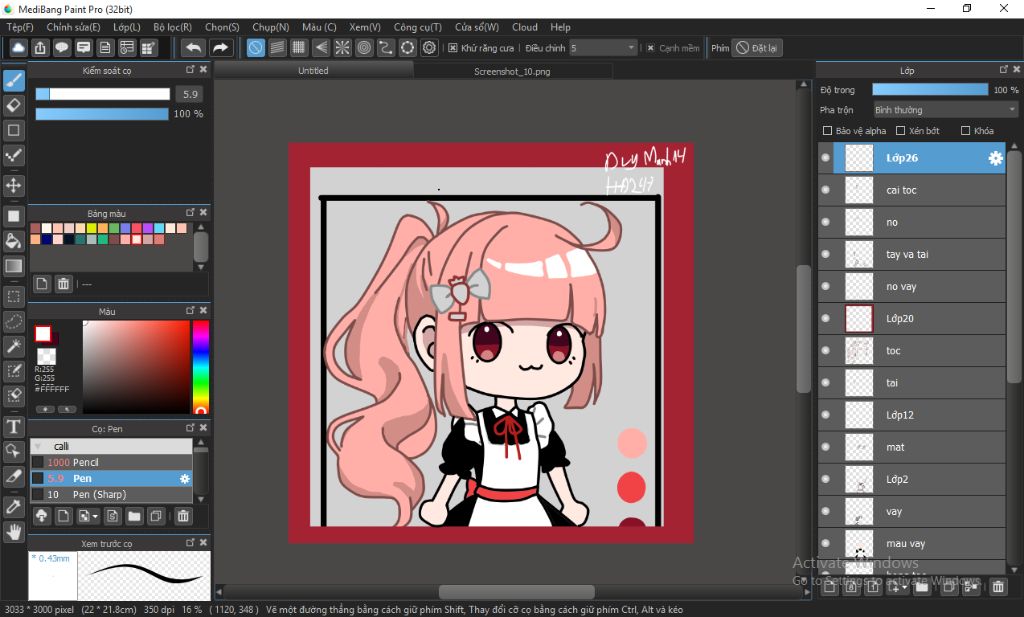Select the Brush tool in left toolbar
The height and width of the screenshot is (617, 1024).
pos(14,80)
